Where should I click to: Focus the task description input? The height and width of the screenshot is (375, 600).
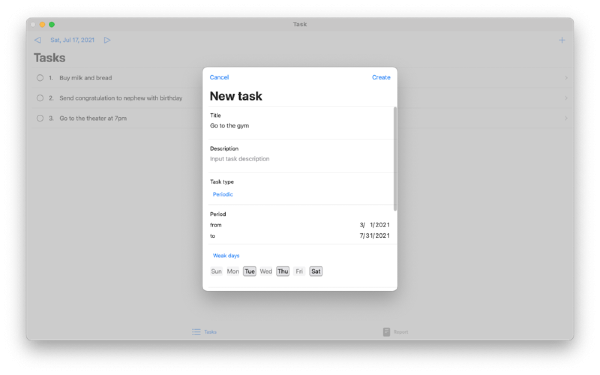[x=300, y=159]
